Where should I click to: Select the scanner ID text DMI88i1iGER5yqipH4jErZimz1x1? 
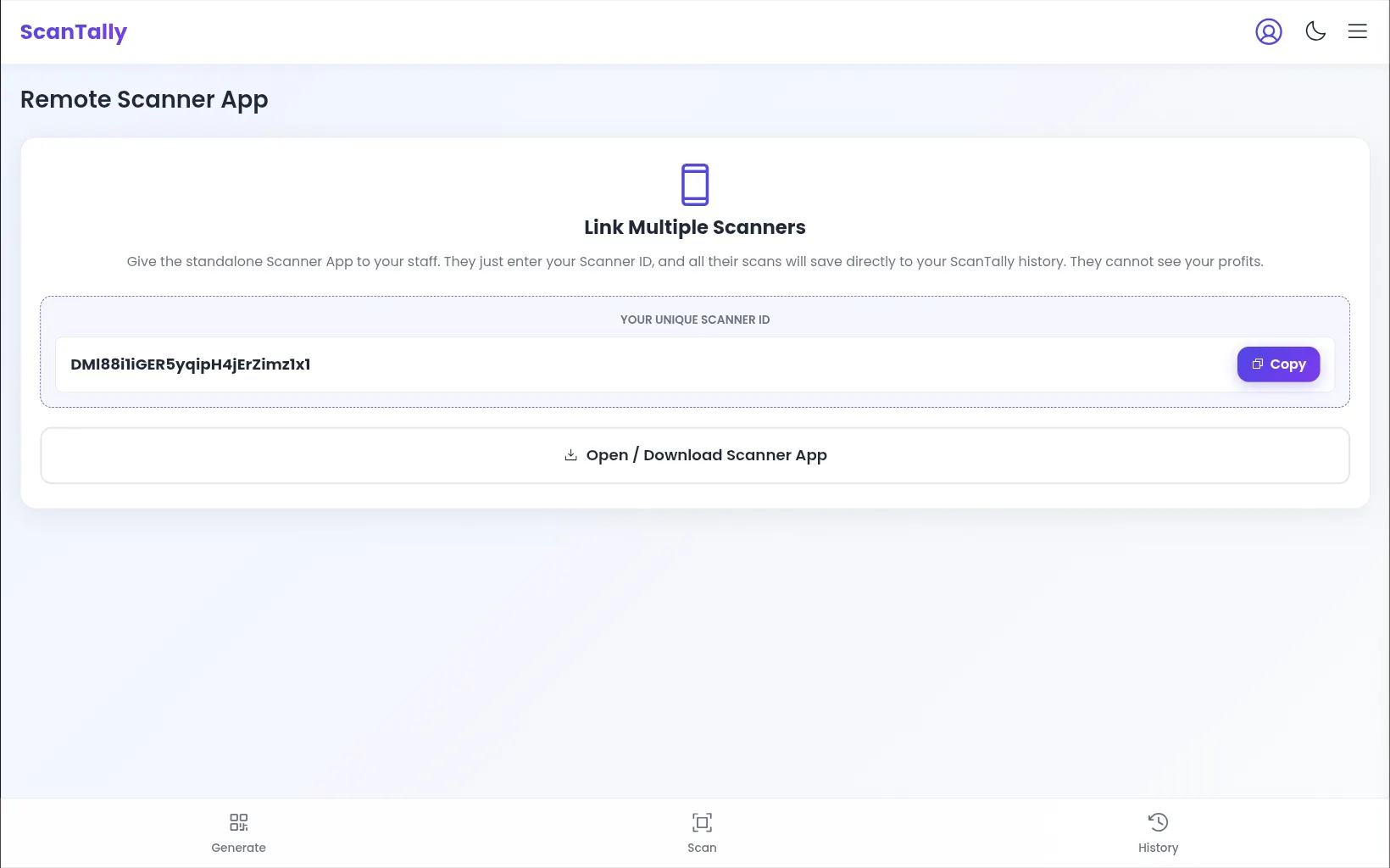click(191, 364)
